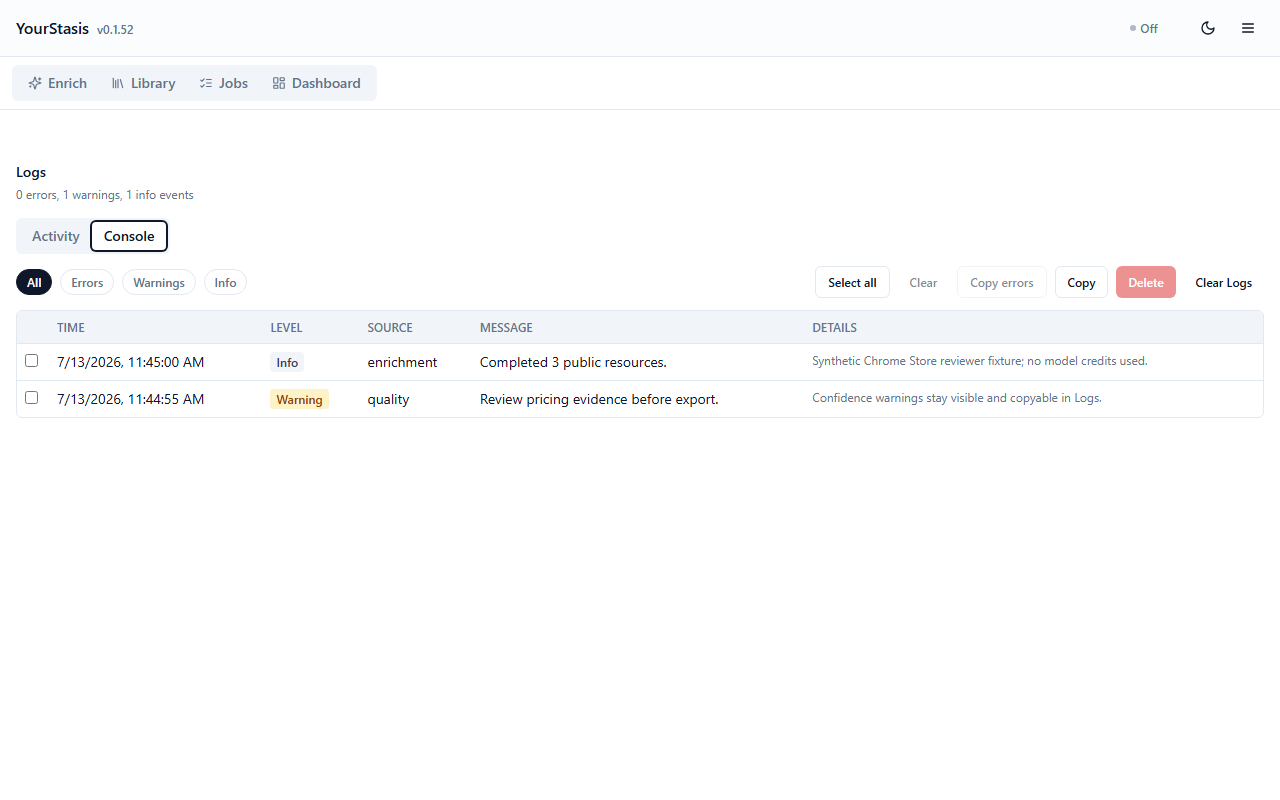Click the 'quality' source cell
The width and height of the screenshot is (1280, 800).
[388, 399]
